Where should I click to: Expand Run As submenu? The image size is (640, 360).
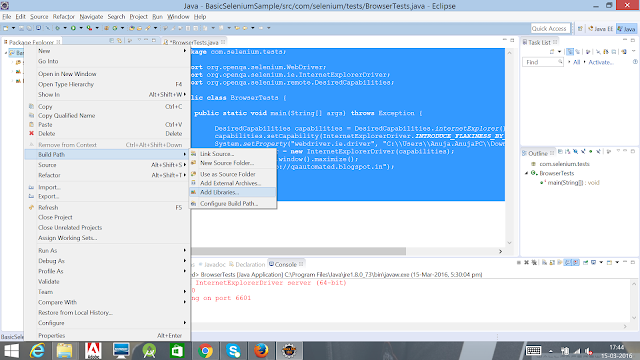click(107, 251)
